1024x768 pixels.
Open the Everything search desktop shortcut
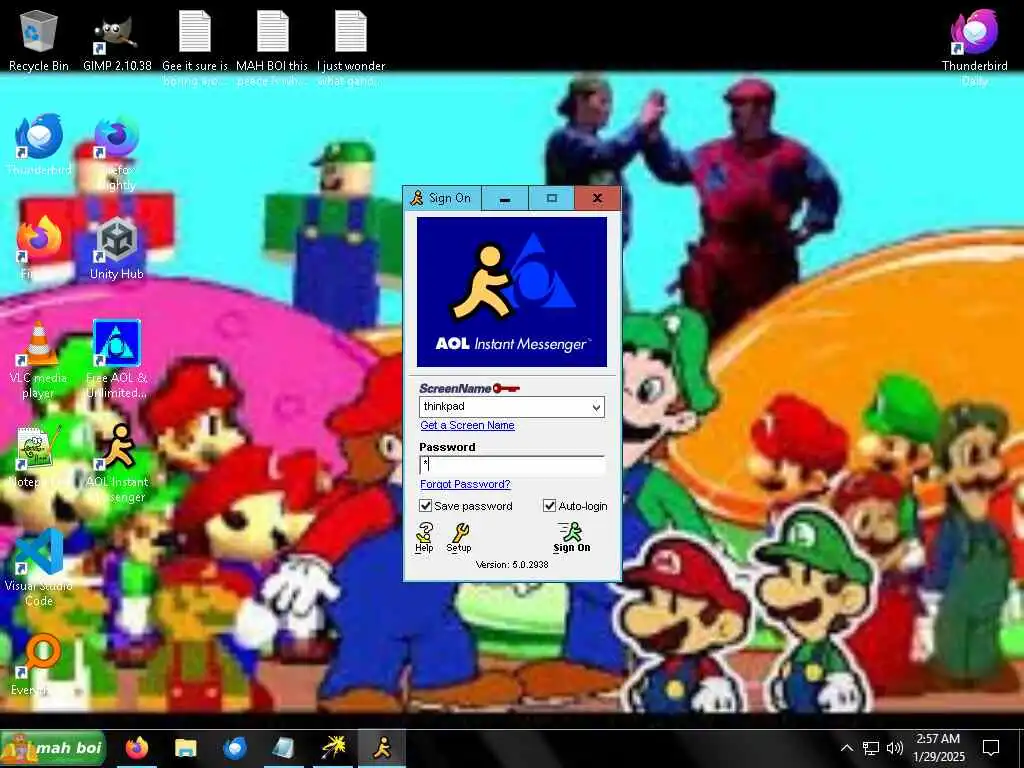[x=37, y=663]
